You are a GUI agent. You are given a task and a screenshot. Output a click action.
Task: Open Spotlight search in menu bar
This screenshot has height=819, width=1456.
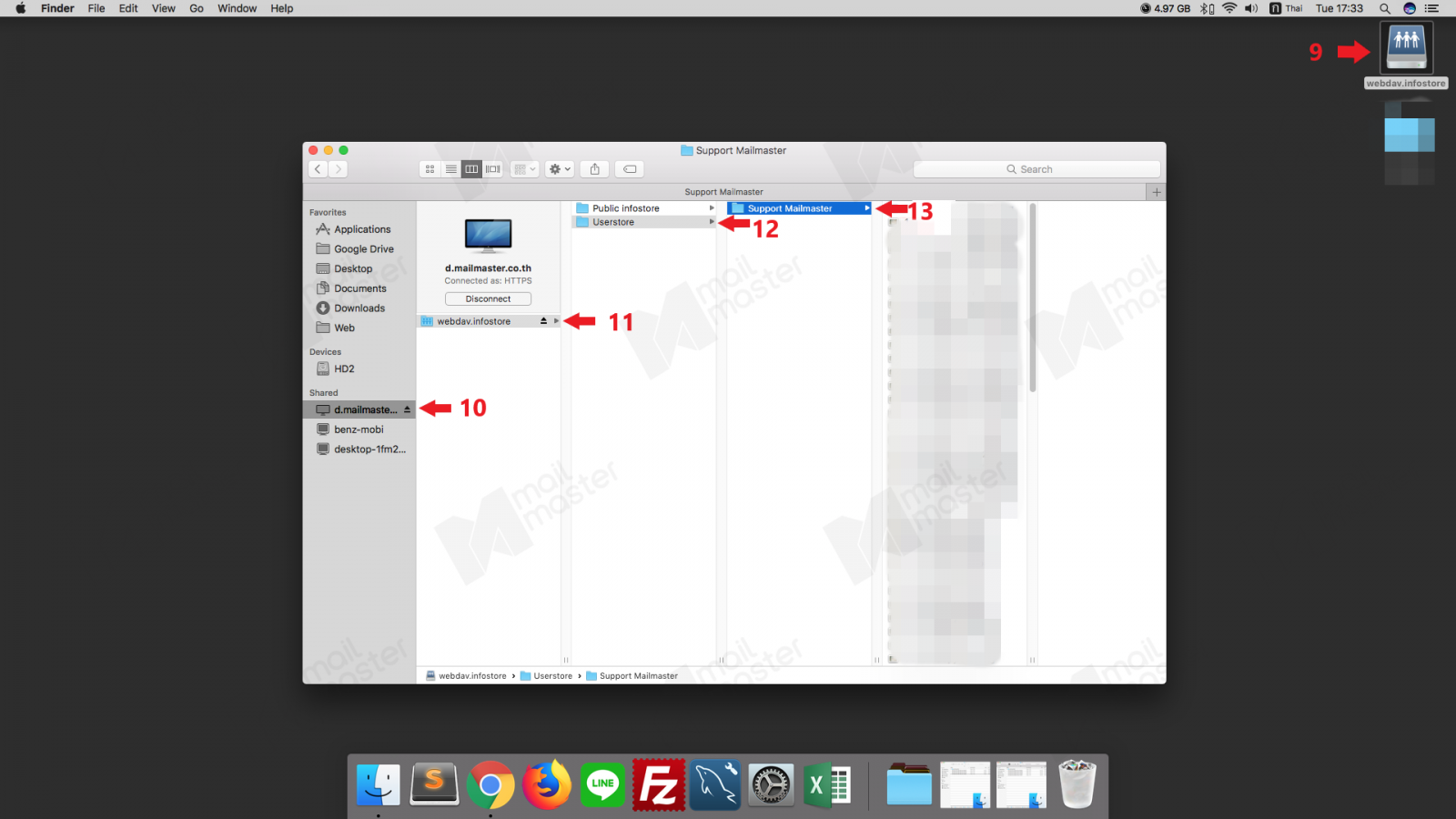point(1385,8)
